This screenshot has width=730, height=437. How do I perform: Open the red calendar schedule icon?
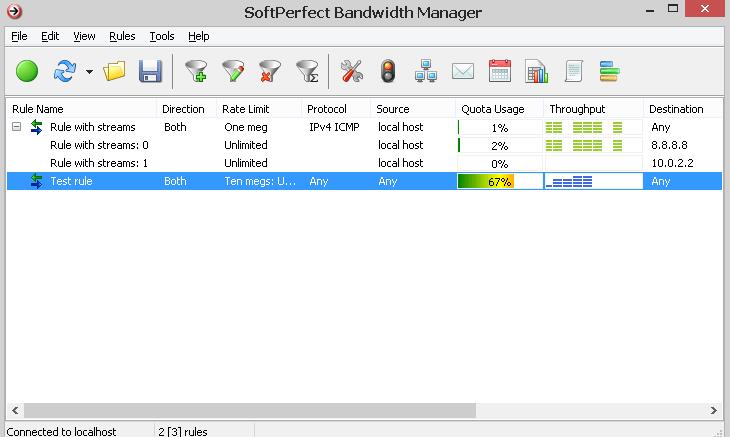(x=500, y=71)
